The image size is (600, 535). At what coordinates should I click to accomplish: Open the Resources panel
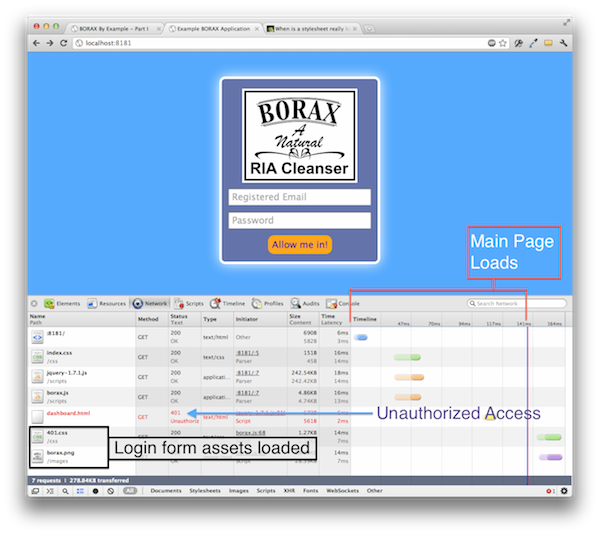pos(106,303)
